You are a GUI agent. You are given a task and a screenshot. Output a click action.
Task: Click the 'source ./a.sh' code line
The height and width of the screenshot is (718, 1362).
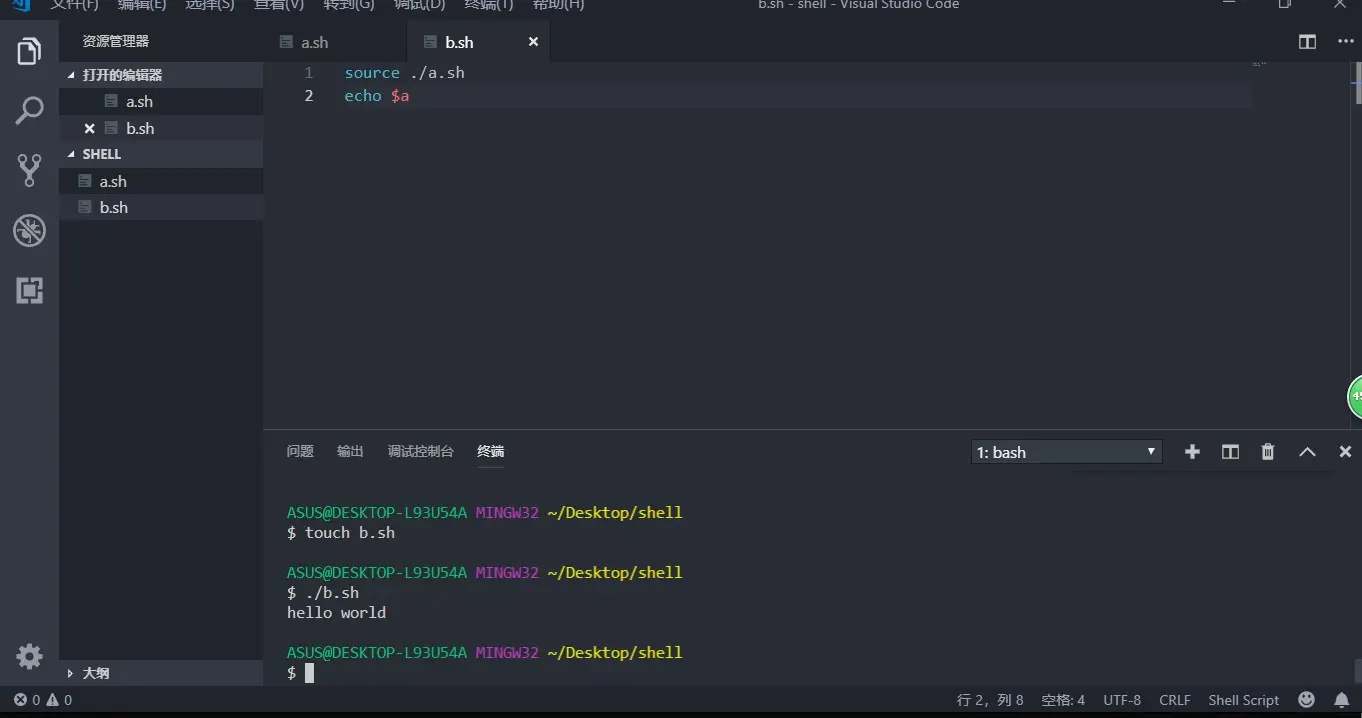pos(404,73)
